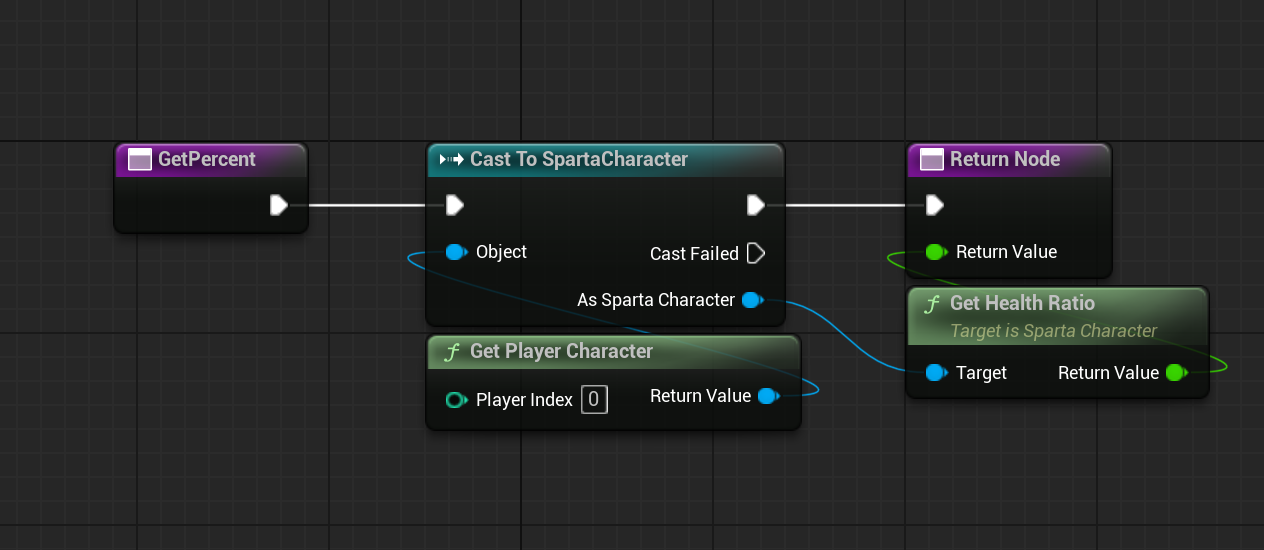
Task: Click the Player Index input pin
Action: [x=456, y=400]
